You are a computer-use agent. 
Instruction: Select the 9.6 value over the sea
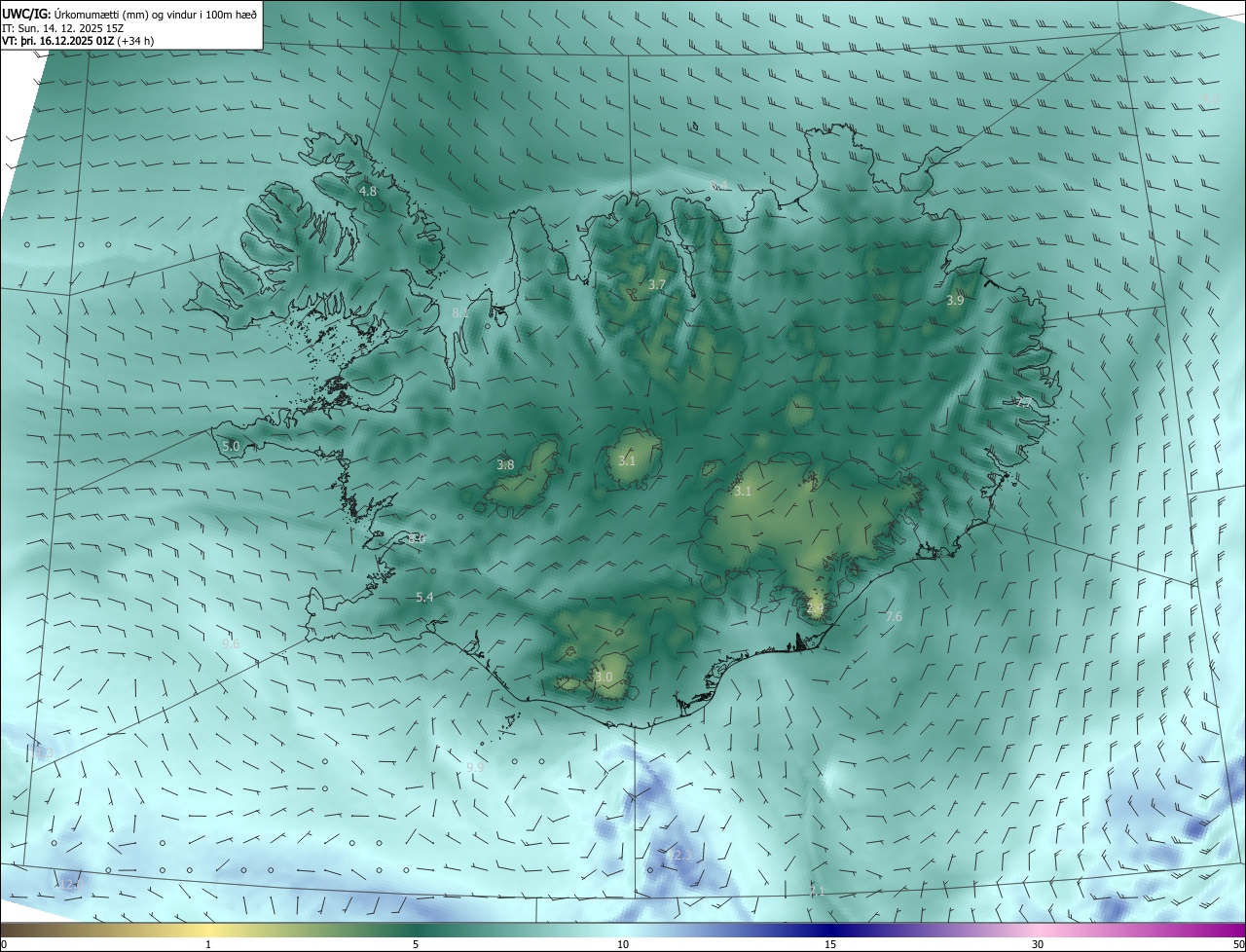coord(231,644)
